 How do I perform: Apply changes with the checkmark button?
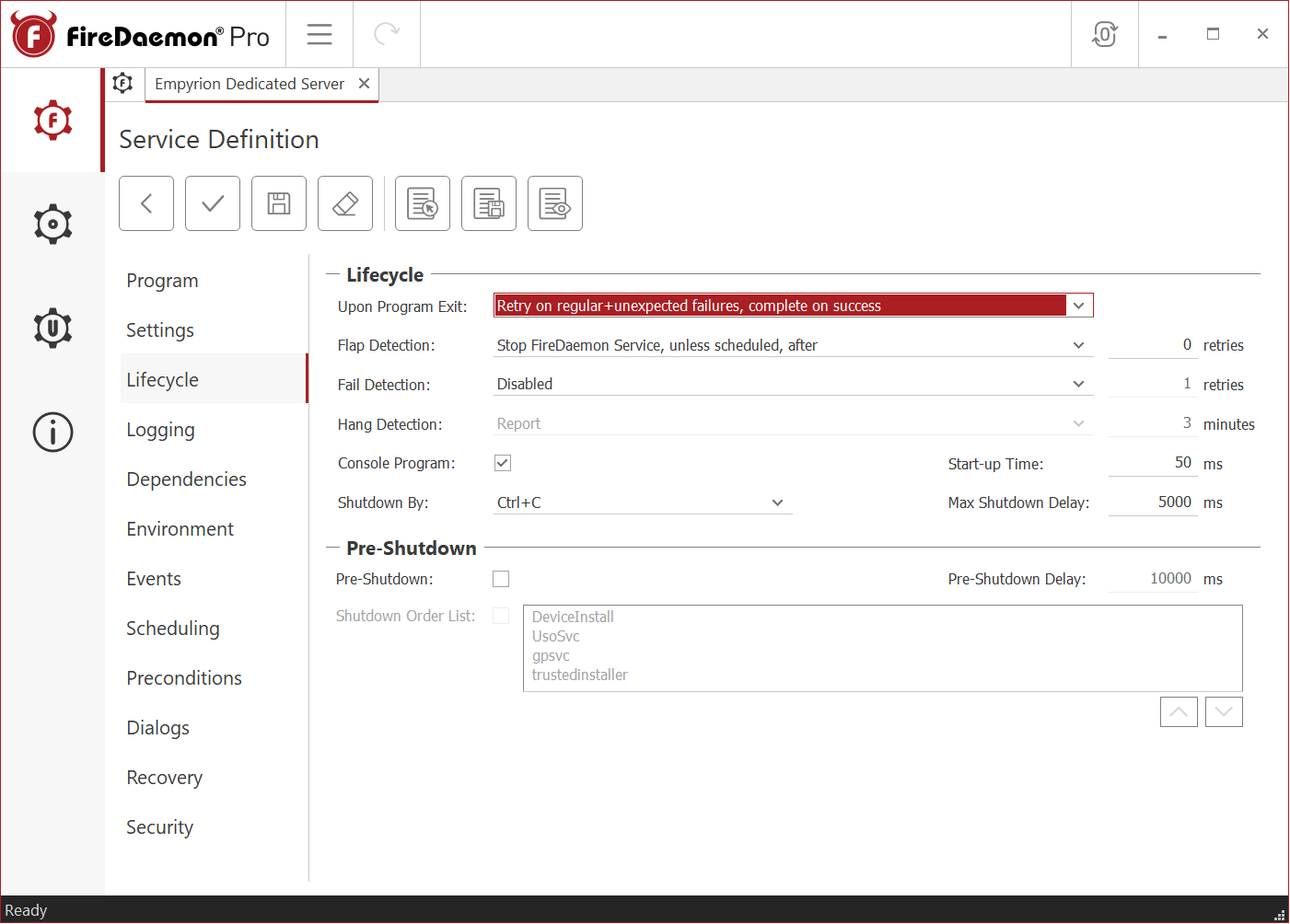213,203
